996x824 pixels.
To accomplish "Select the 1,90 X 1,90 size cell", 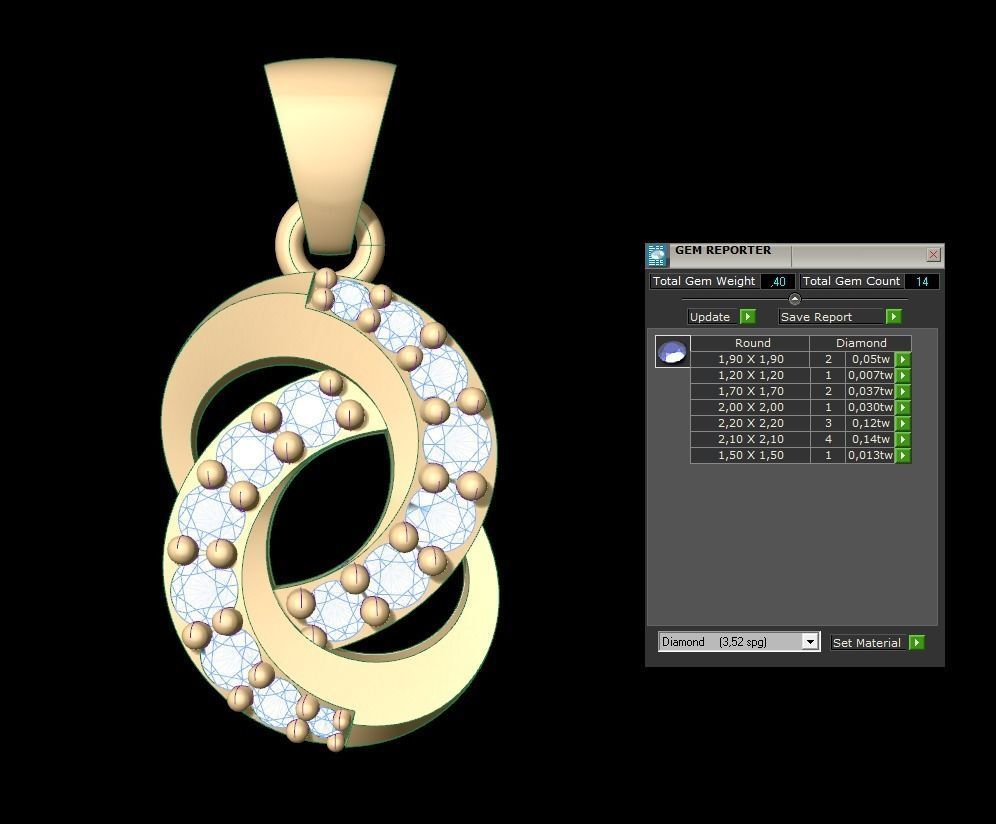I will [750, 360].
